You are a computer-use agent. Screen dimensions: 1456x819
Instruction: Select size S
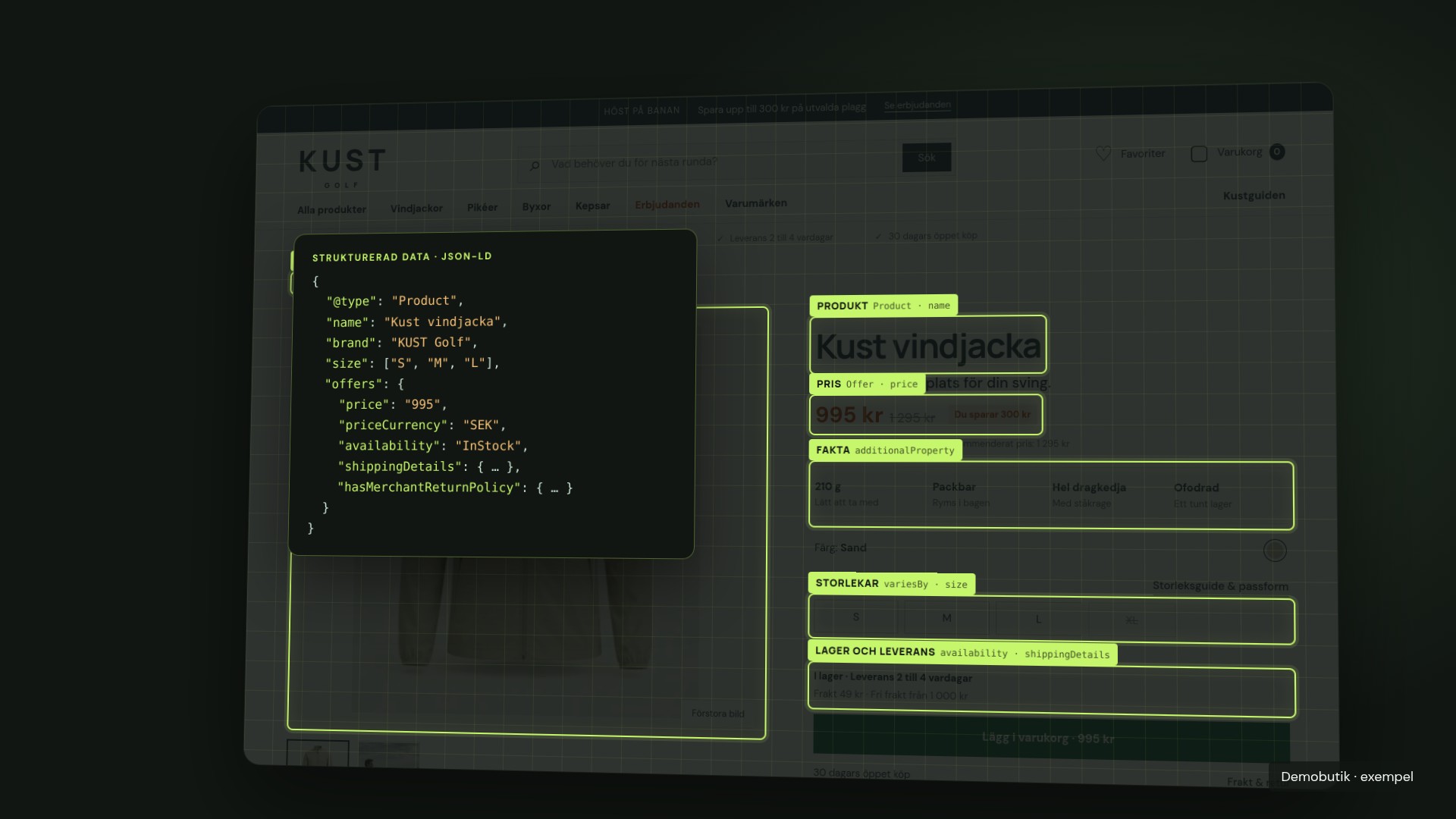tap(856, 617)
